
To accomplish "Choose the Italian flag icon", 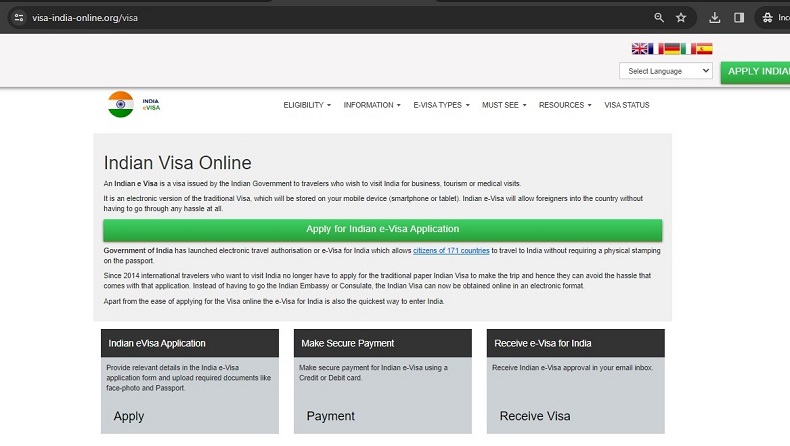I will [688, 48].
